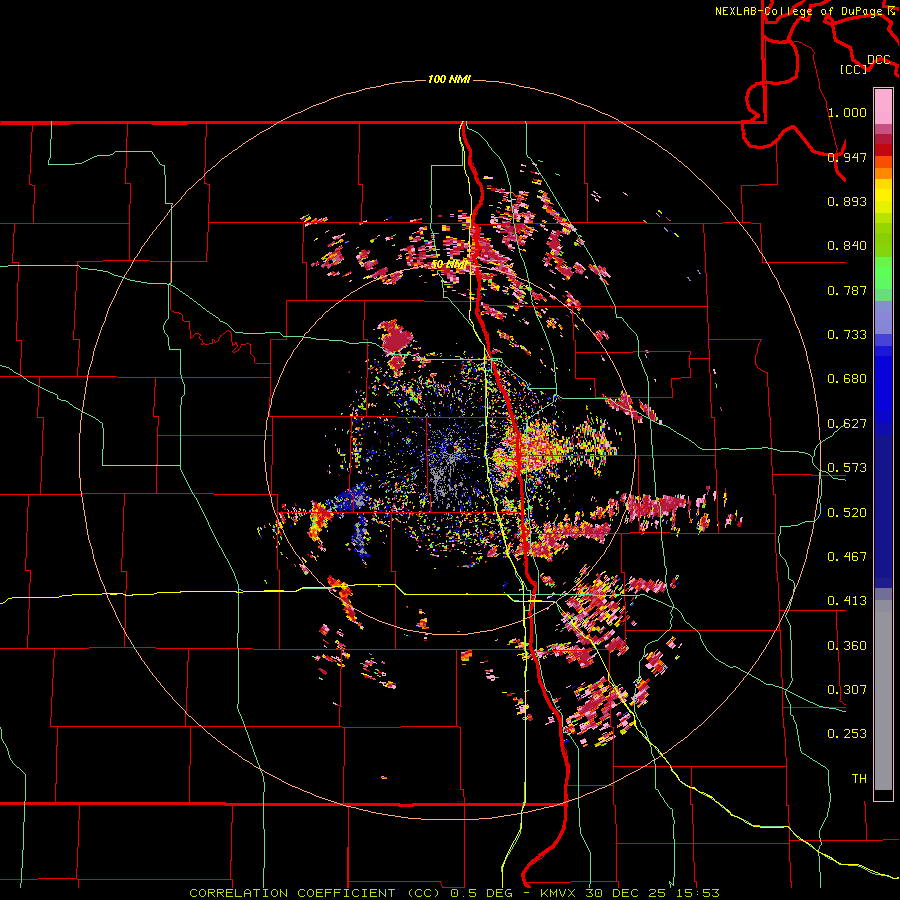Select the 0.467 scale value
The width and height of the screenshot is (900, 900).
[x=847, y=557]
